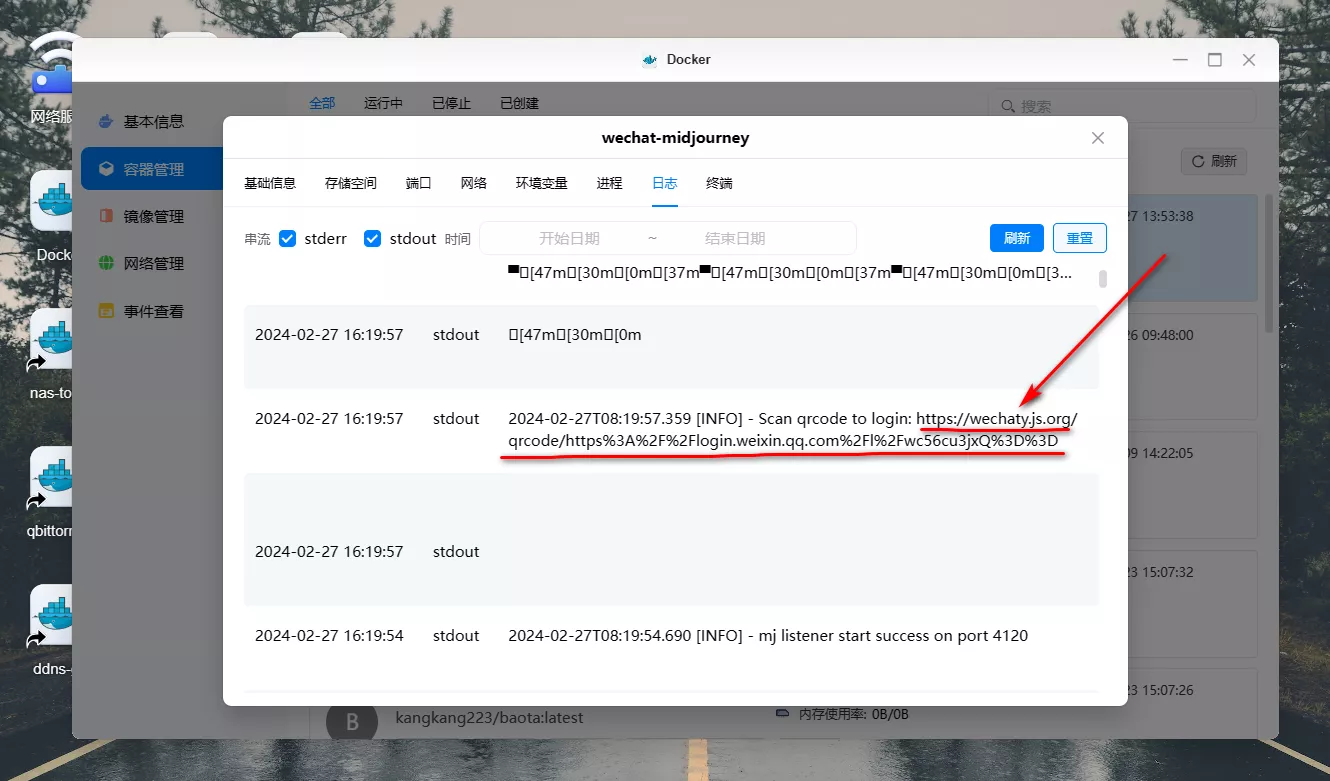Click the 结束日期 date field
This screenshot has height=781, width=1330.
click(735, 238)
